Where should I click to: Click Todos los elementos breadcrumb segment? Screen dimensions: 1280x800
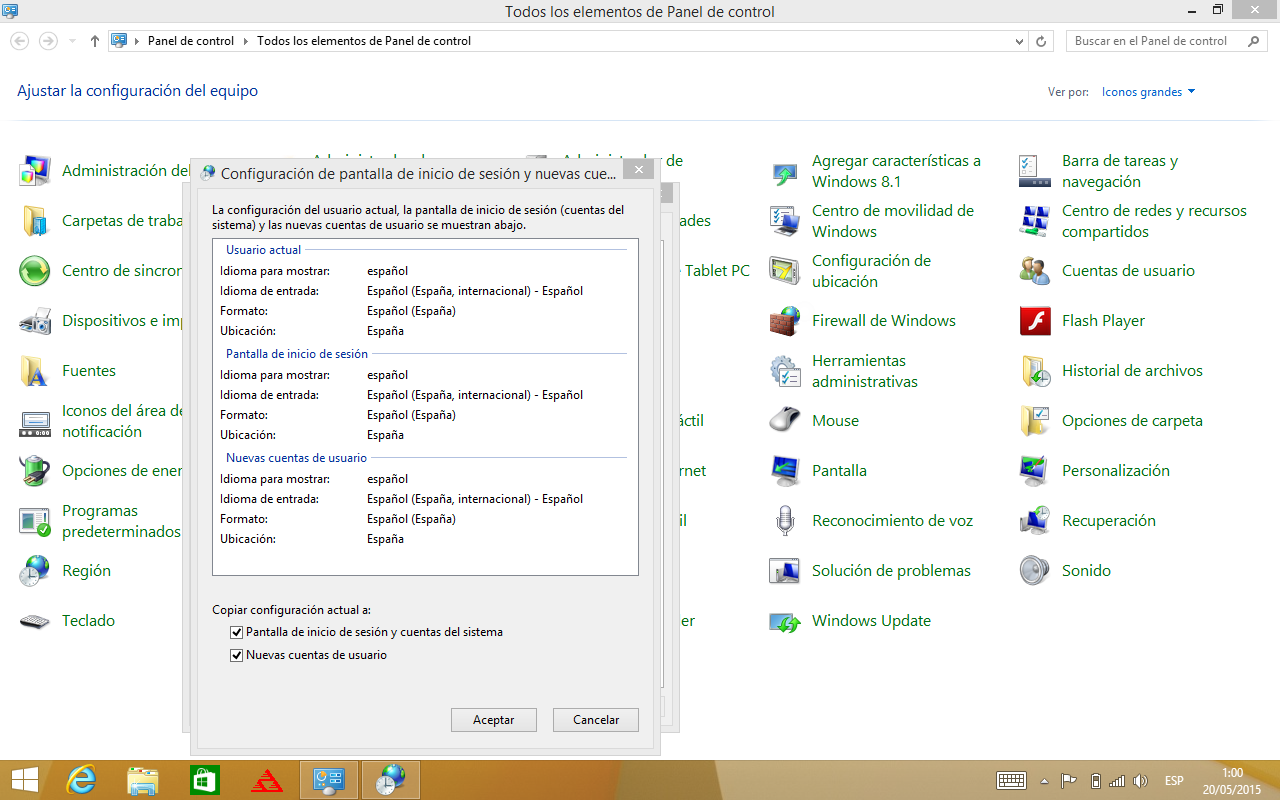pyautogui.click(x=364, y=41)
